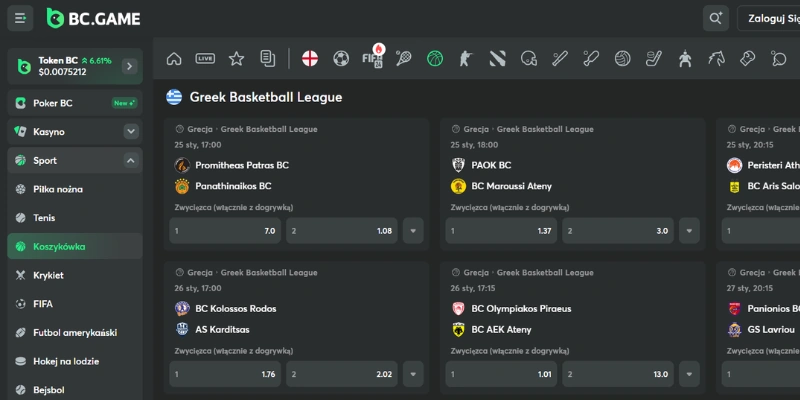Select the MMA fighter icon
This screenshot has width=800, height=400.
pos(685,59)
